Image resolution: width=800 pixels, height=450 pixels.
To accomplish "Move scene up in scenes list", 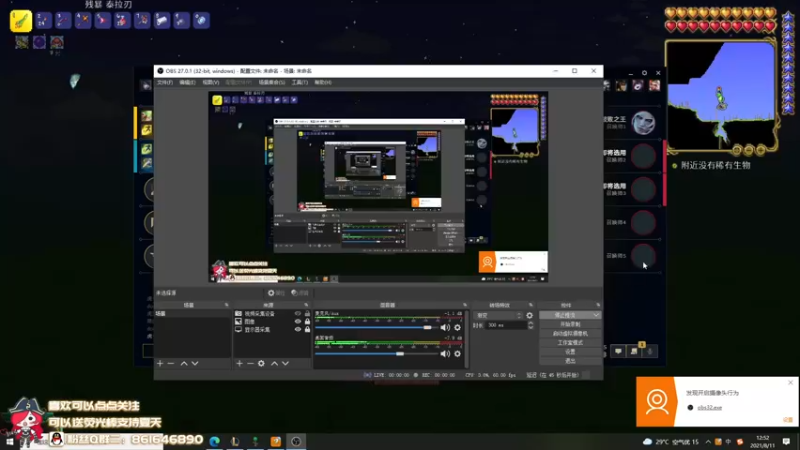I will 184,363.
